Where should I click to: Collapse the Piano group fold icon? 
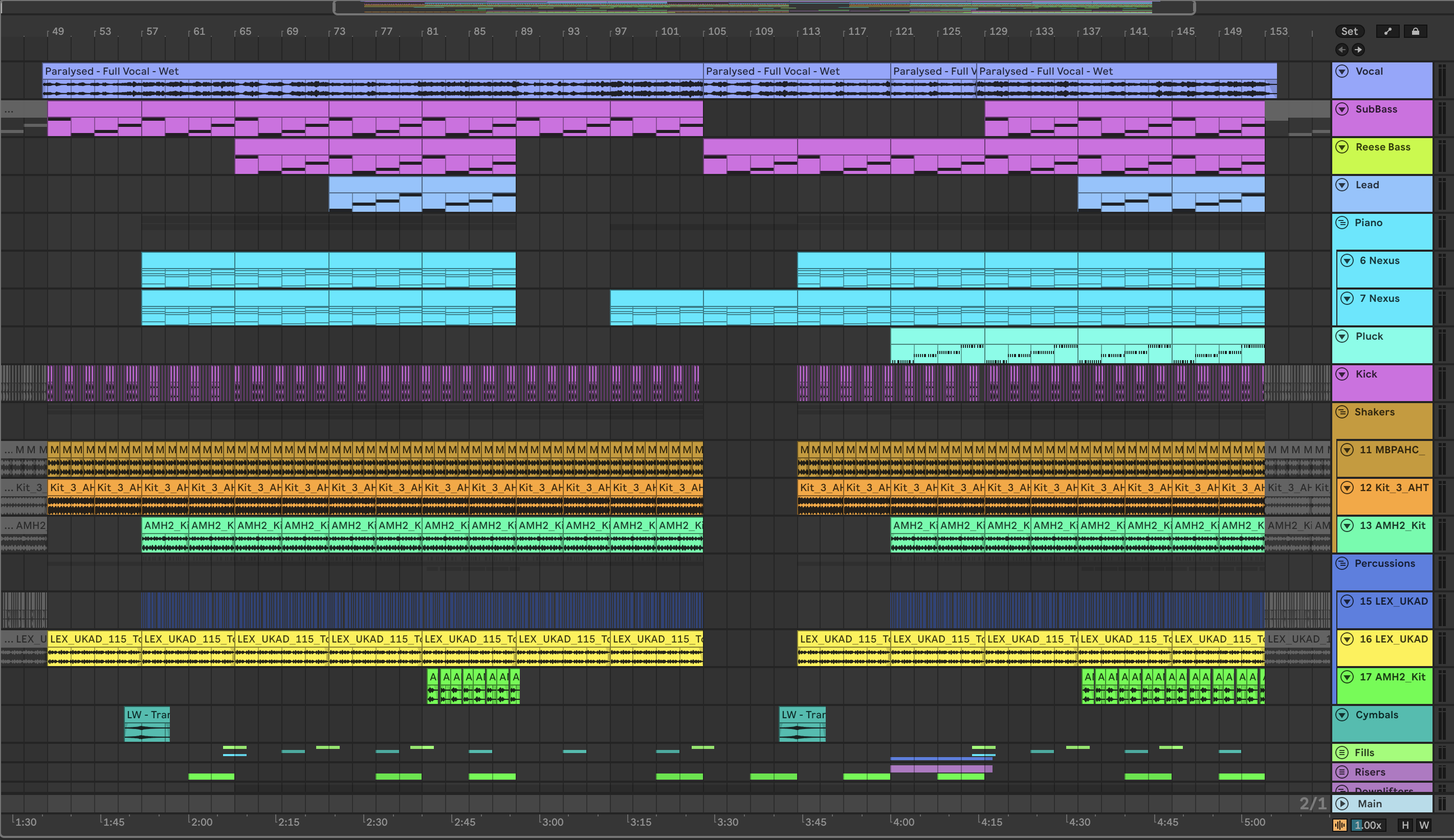[x=1342, y=223]
